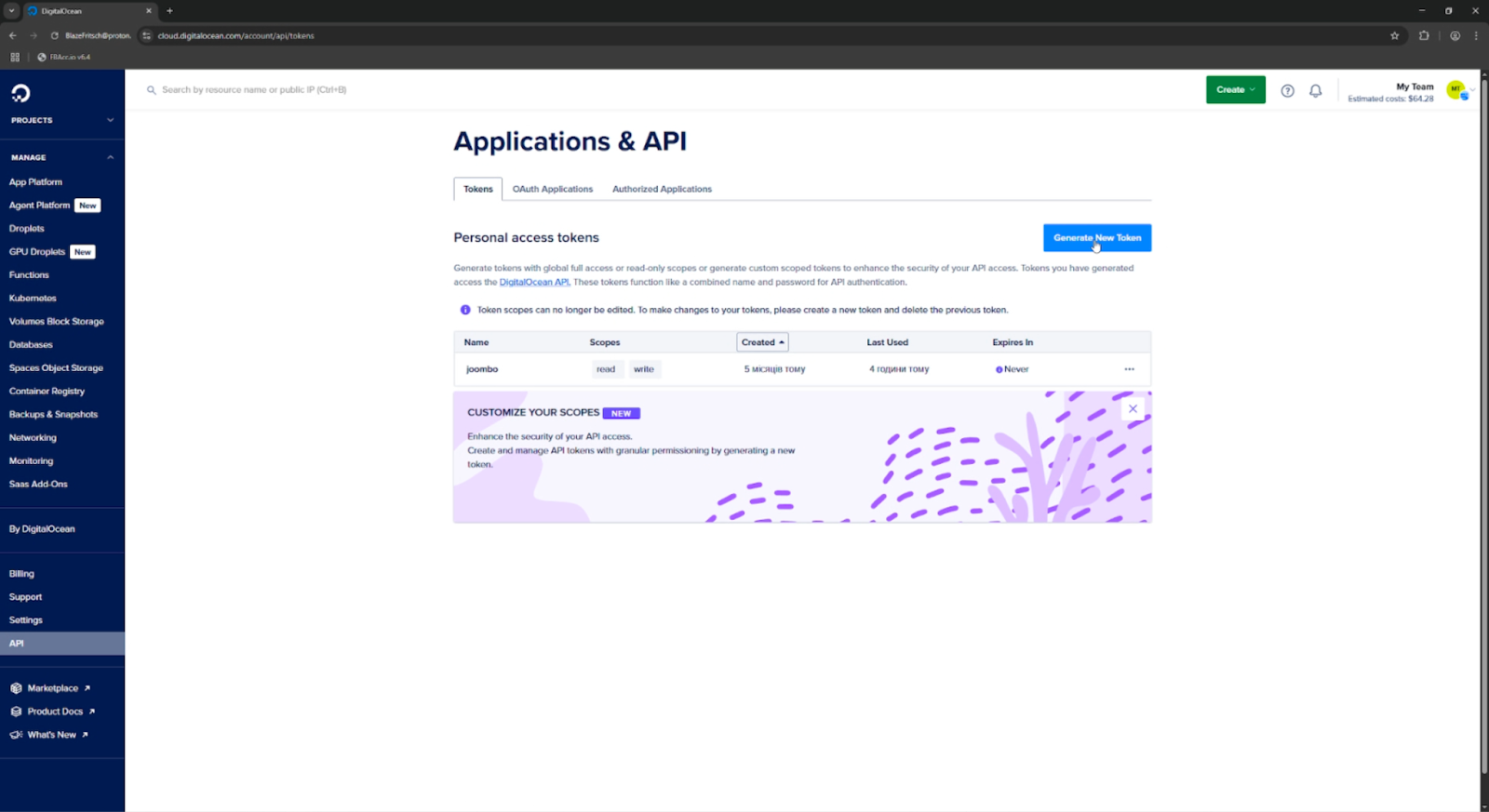Open Monitoring in sidebar
This screenshot has height=812, width=1489.
tap(31, 461)
